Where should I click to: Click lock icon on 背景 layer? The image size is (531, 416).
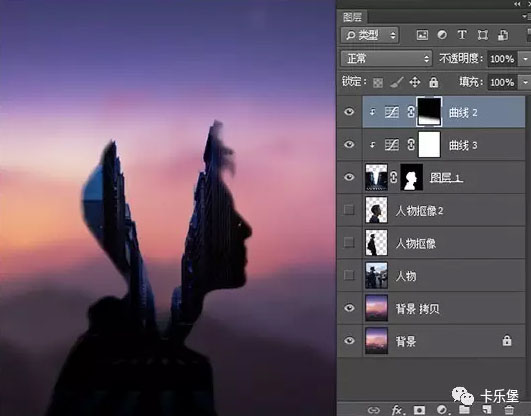pos(507,340)
